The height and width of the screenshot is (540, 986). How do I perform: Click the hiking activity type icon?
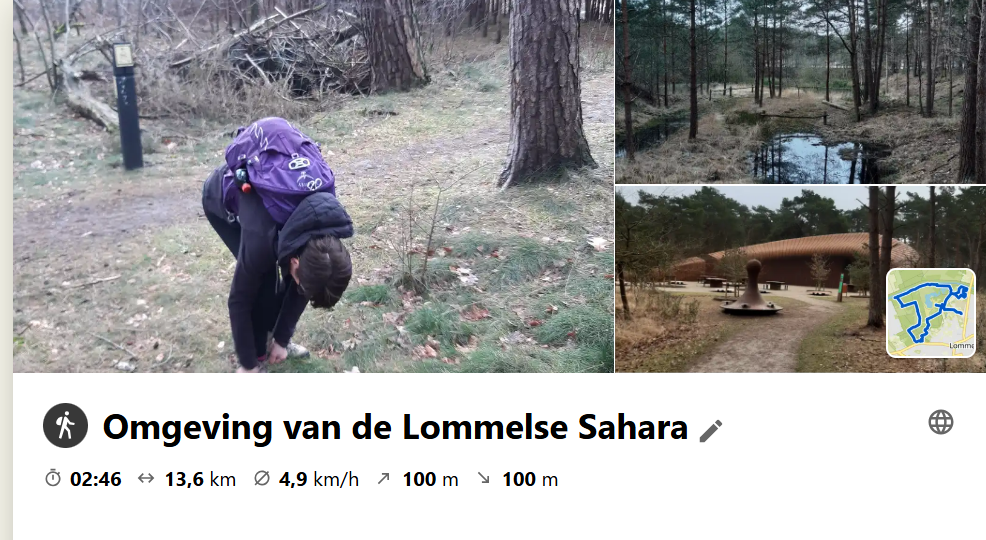pos(65,426)
